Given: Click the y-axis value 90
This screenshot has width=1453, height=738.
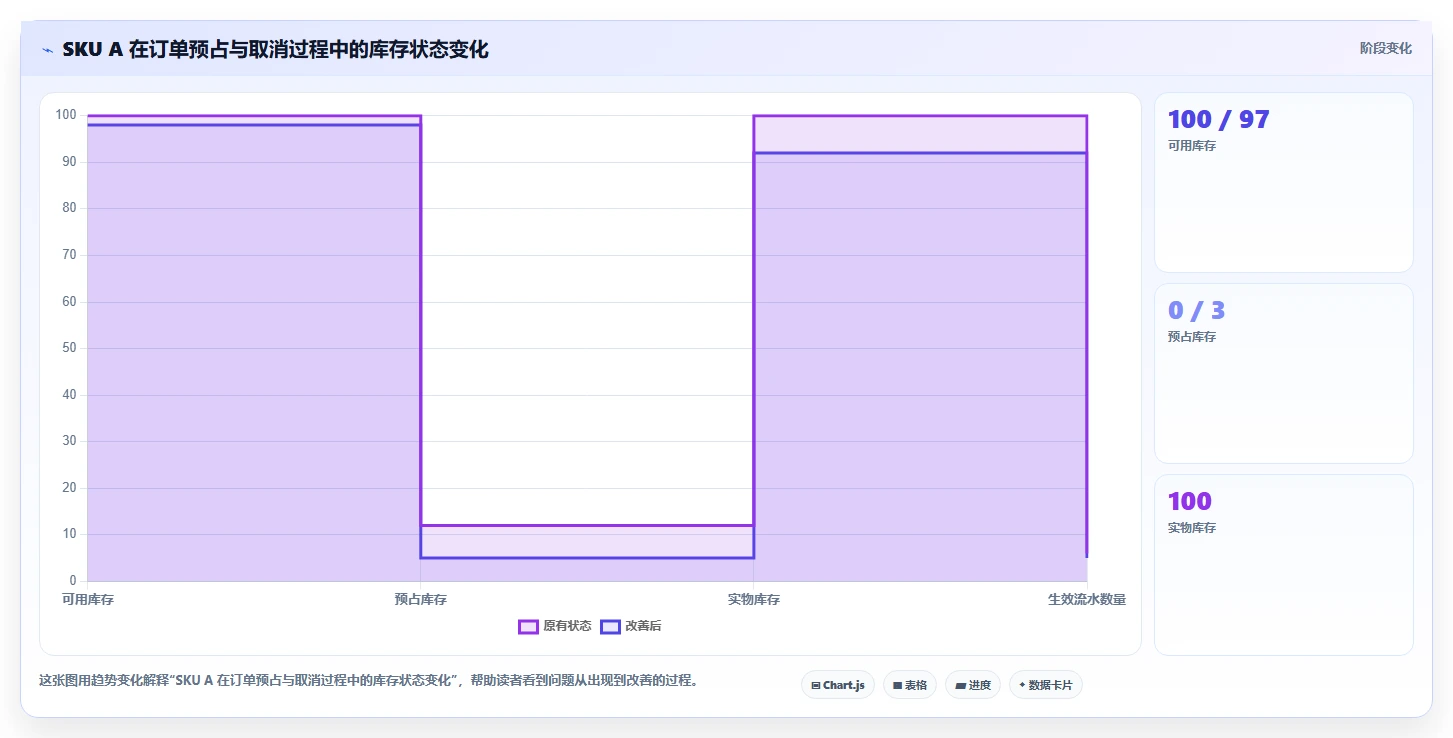Looking at the screenshot, I should 69,161.
